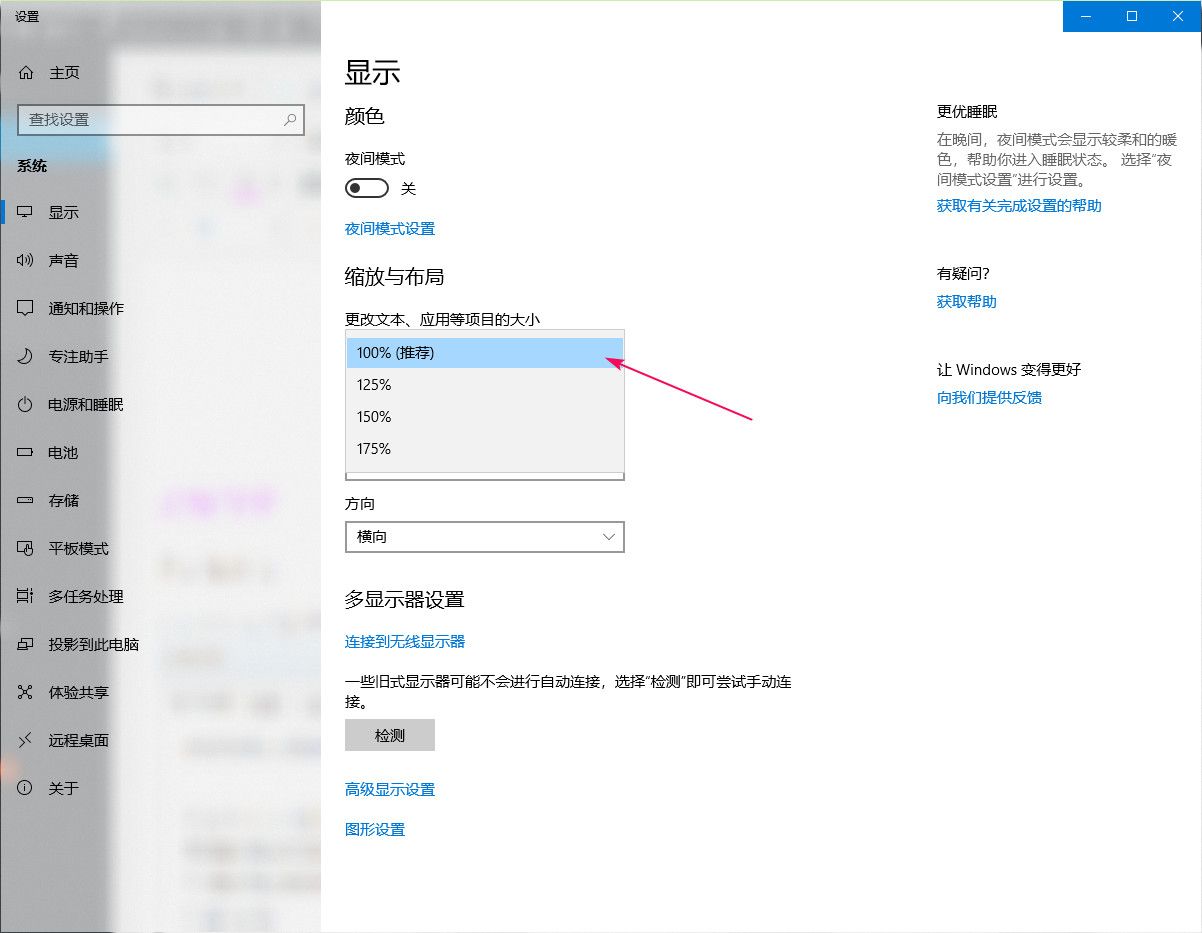Go to 主页 home in sidebar
This screenshot has width=1202, height=933.
tap(160, 73)
